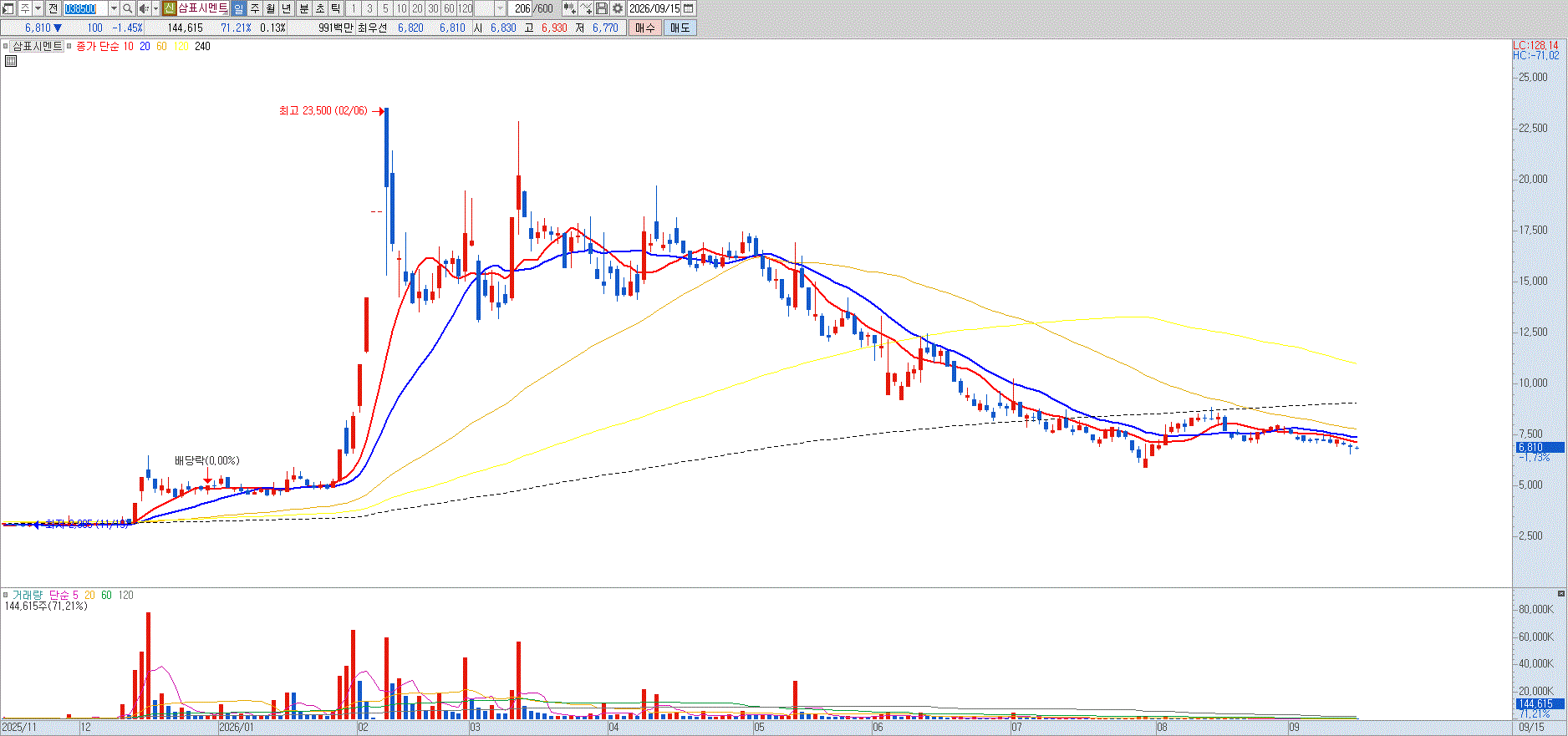Open the interval value dropdown arrow

500,8
